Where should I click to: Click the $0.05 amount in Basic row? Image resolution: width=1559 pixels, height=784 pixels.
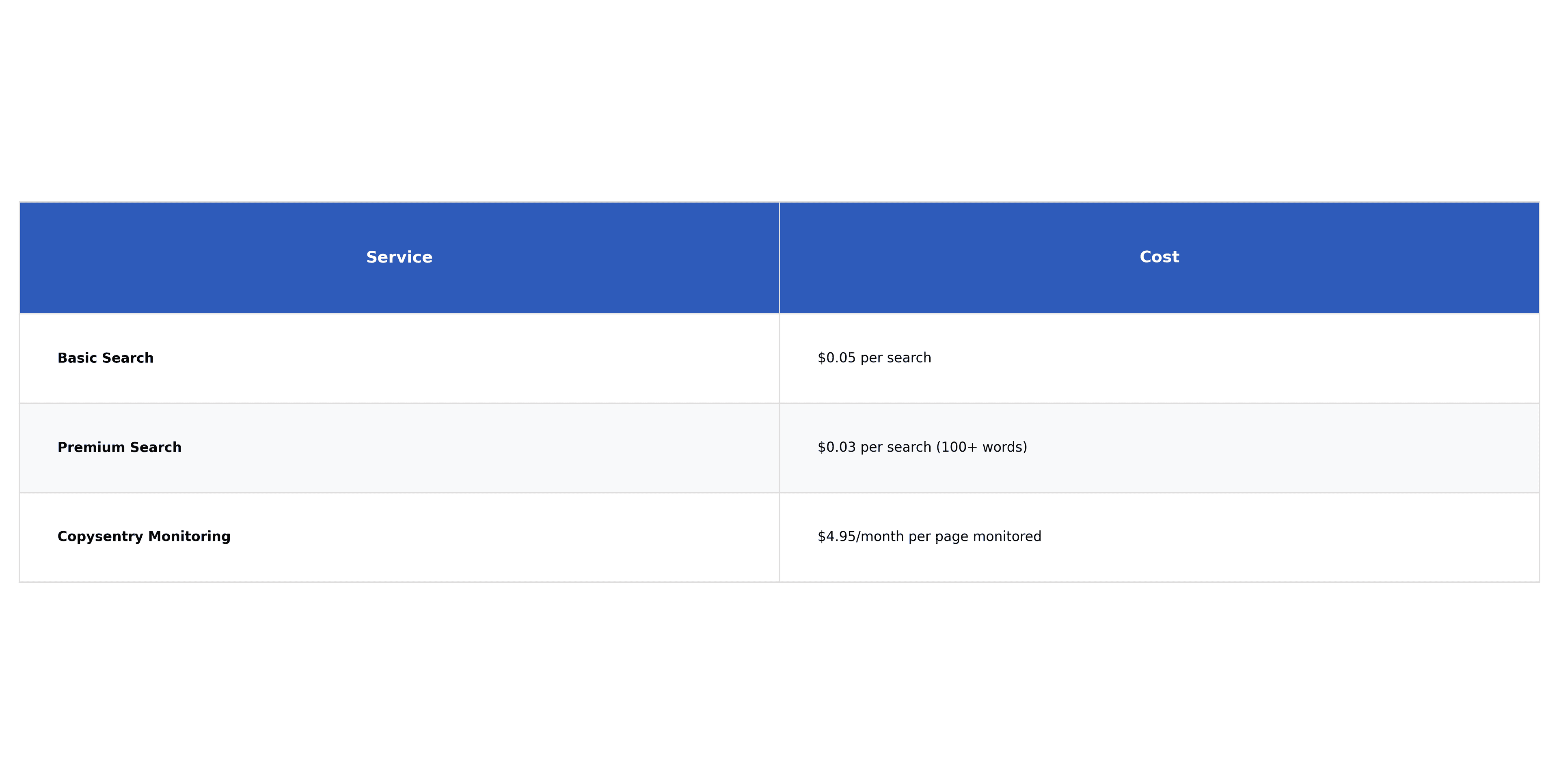pyautogui.click(x=836, y=358)
